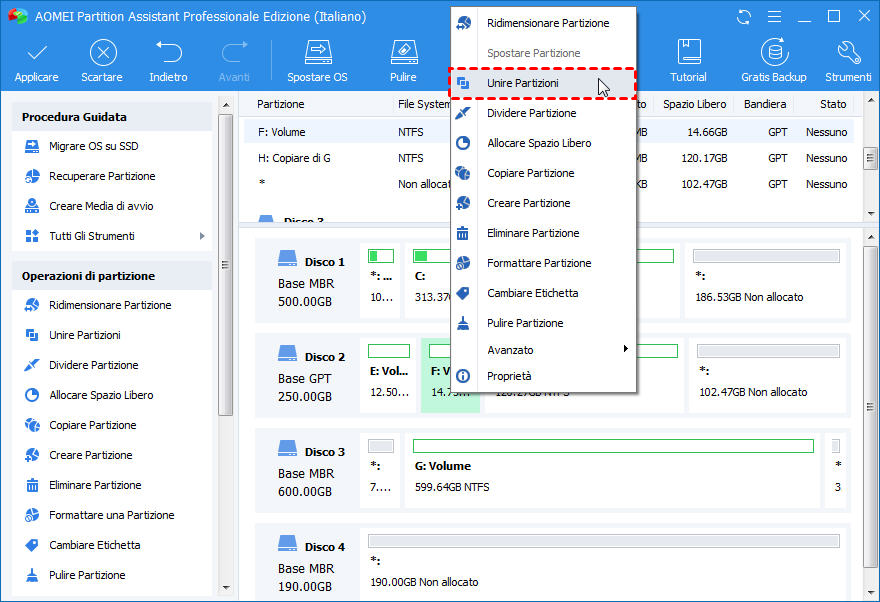Open Proprietà from context menu
This screenshot has width=880, height=602.
click(x=543, y=376)
